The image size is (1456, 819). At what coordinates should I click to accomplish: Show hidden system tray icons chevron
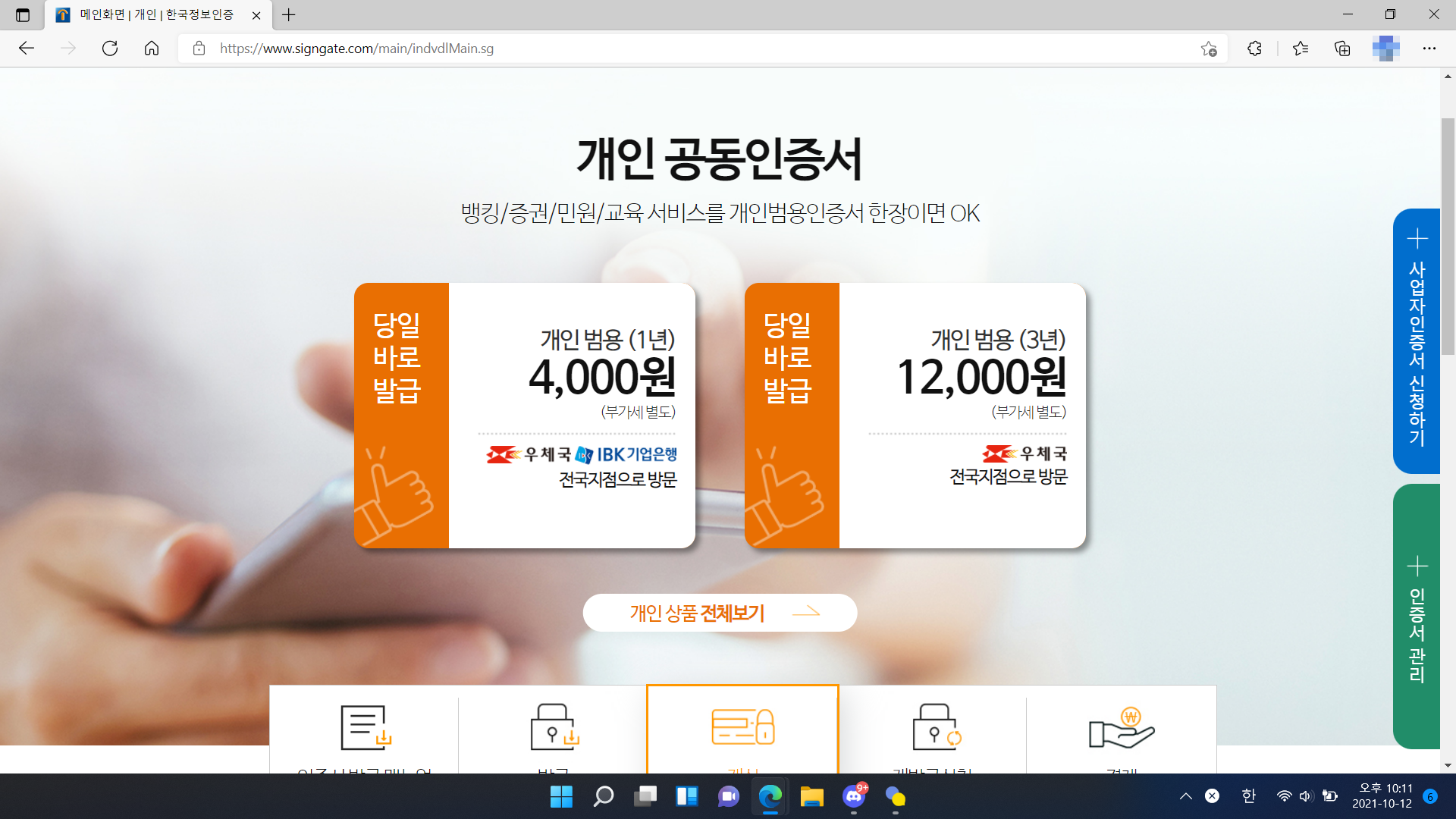pyautogui.click(x=1186, y=796)
